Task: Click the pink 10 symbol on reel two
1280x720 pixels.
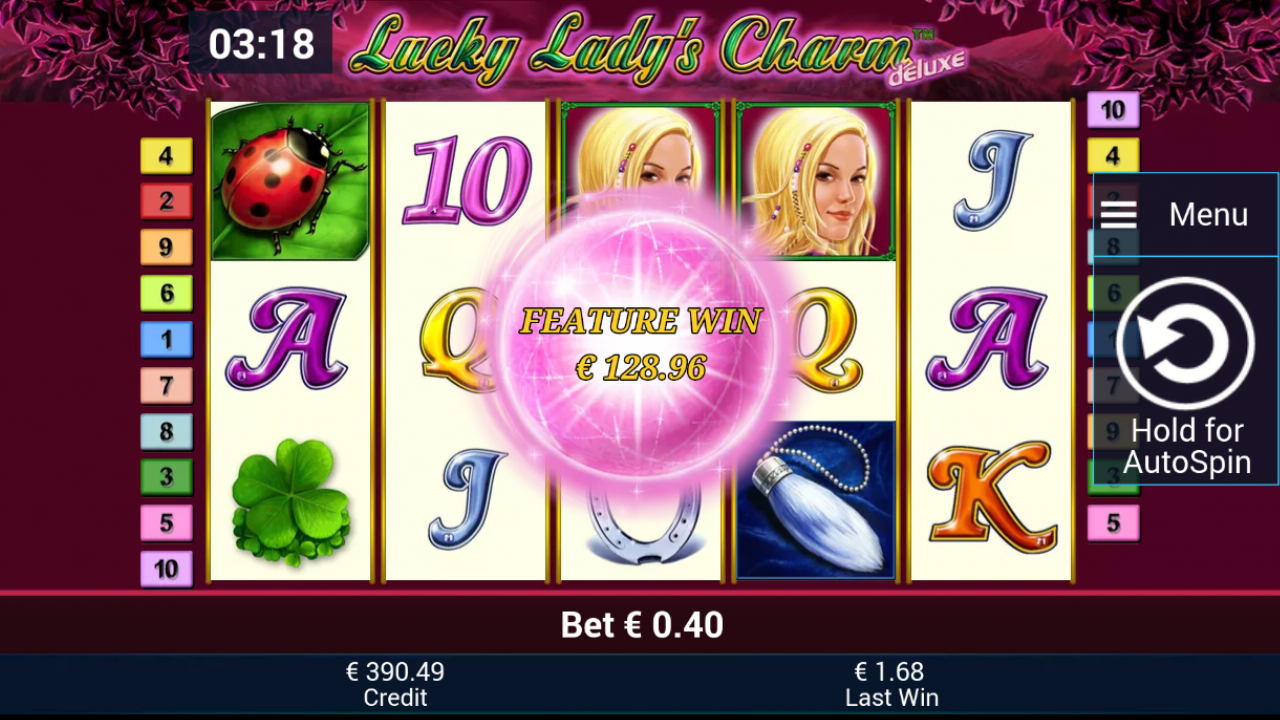Action: tap(466, 181)
